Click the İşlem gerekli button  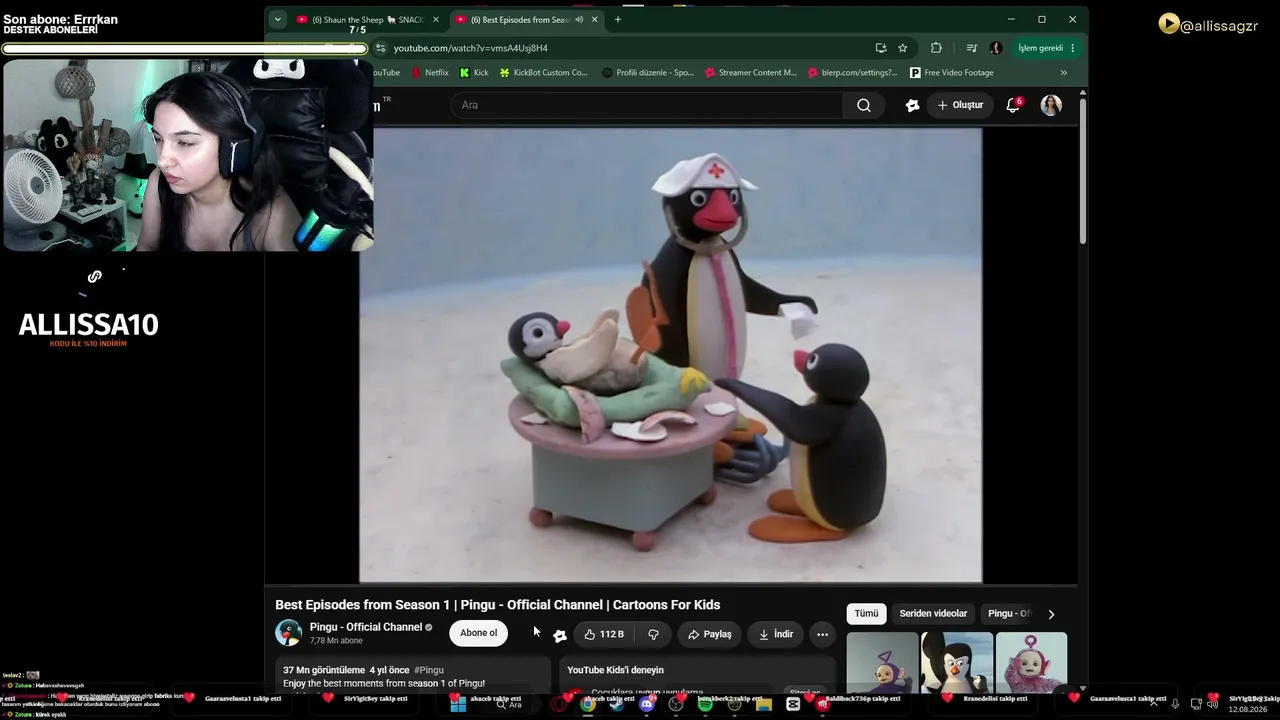1046,48
